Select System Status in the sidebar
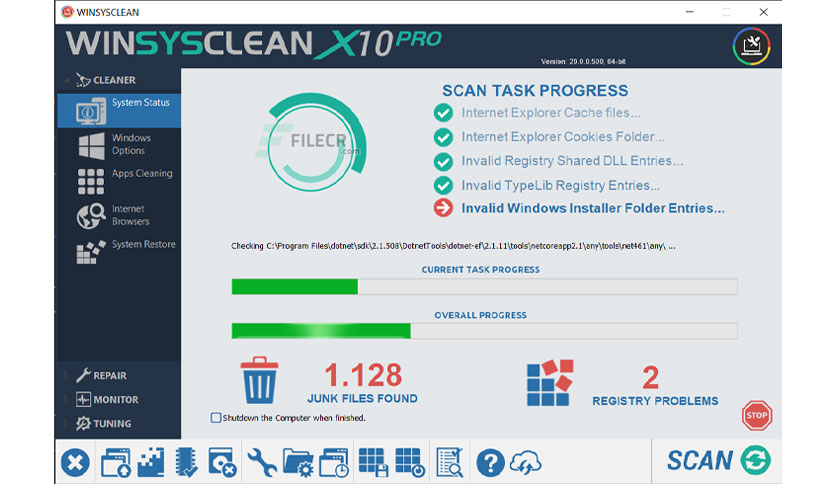The image size is (836, 484). pyautogui.click(x=119, y=110)
